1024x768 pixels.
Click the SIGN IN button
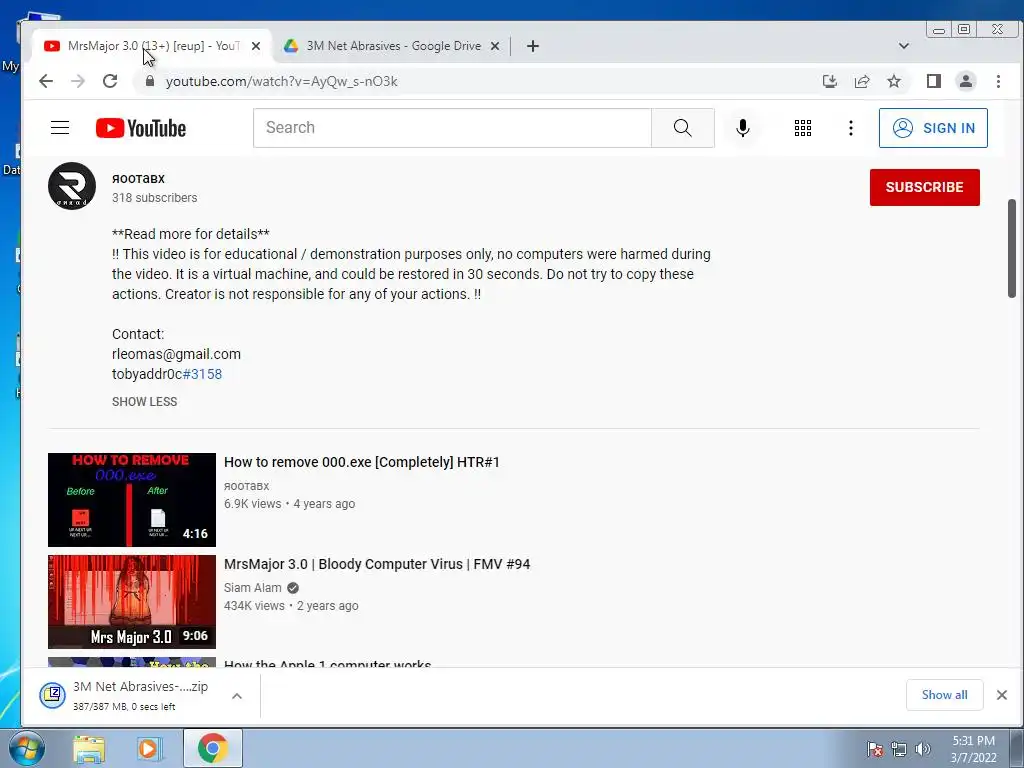click(x=933, y=128)
